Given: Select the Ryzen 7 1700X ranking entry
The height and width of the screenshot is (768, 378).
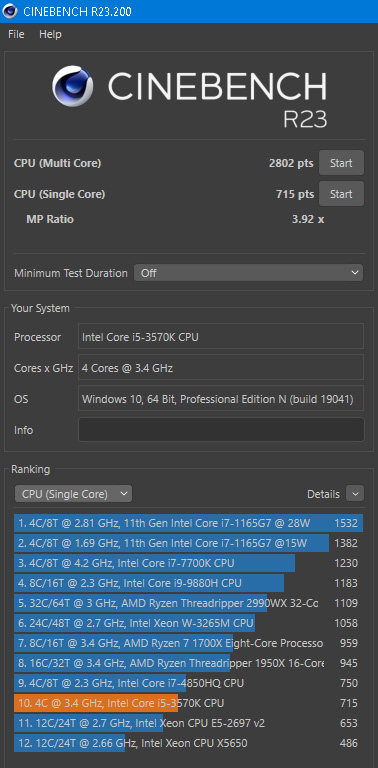Looking at the screenshot, I should coord(189,643).
